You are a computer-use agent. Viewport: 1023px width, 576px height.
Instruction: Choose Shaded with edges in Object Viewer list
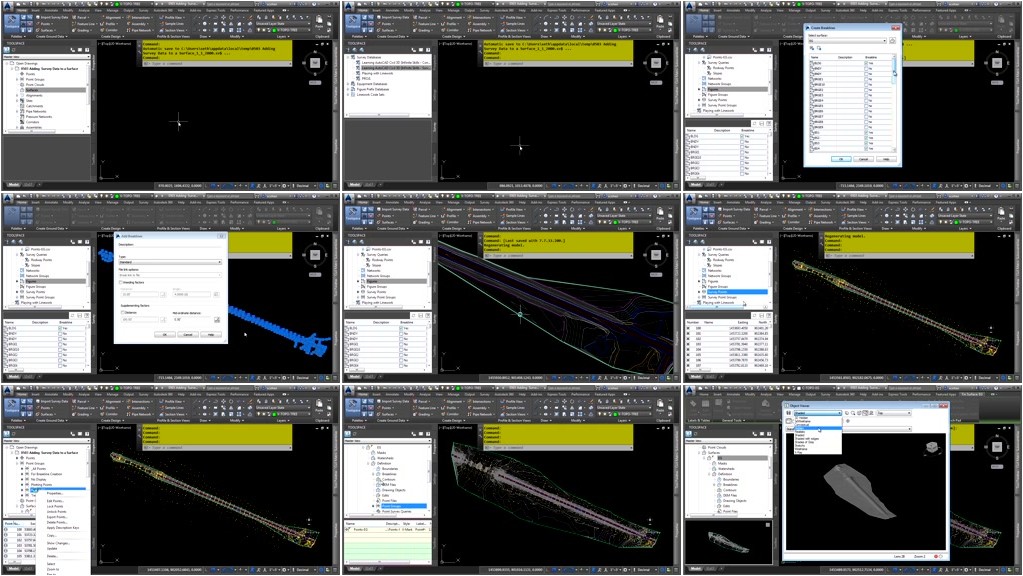point(806,438)
